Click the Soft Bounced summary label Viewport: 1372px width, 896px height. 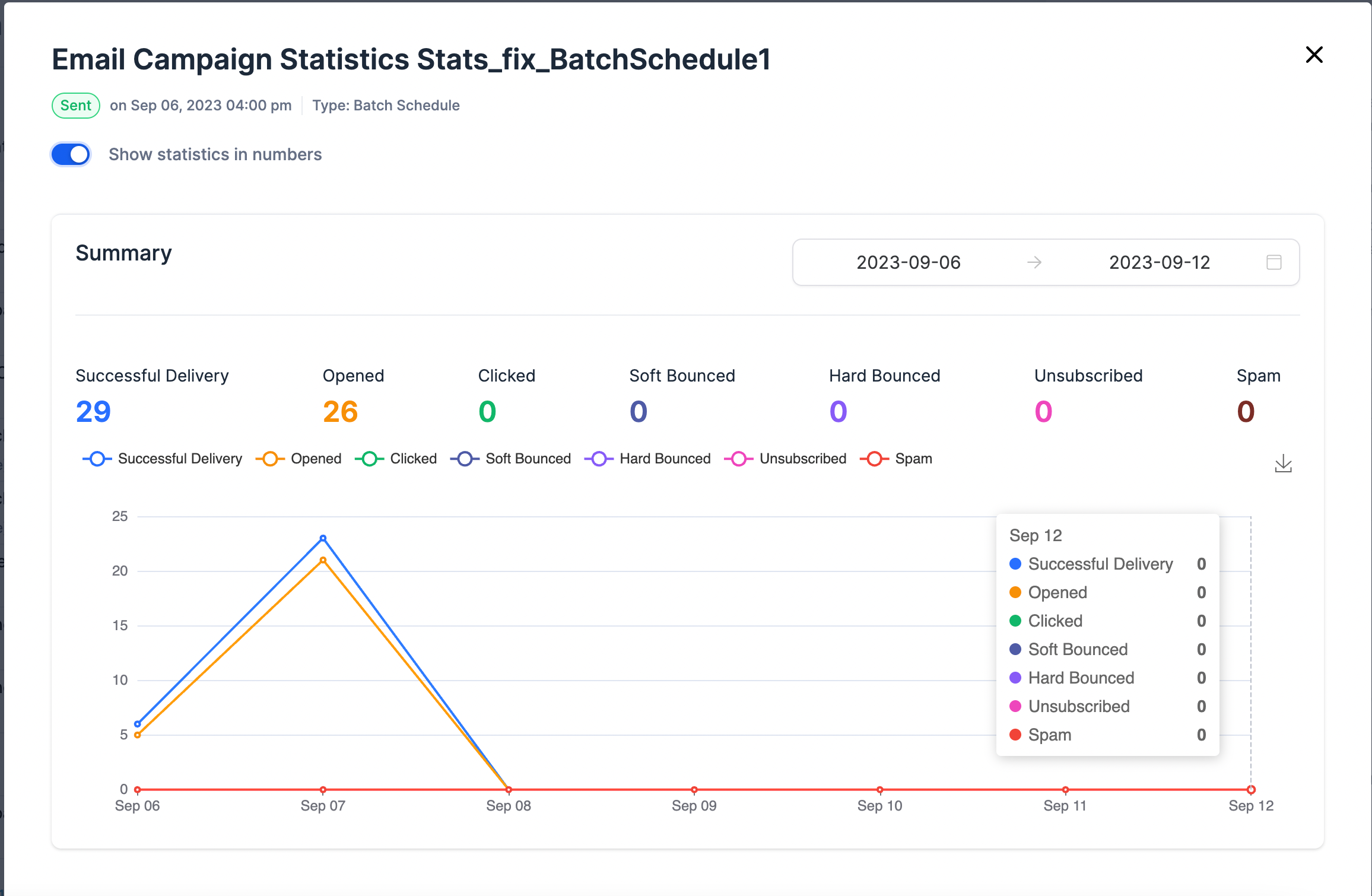click(682, 376)
